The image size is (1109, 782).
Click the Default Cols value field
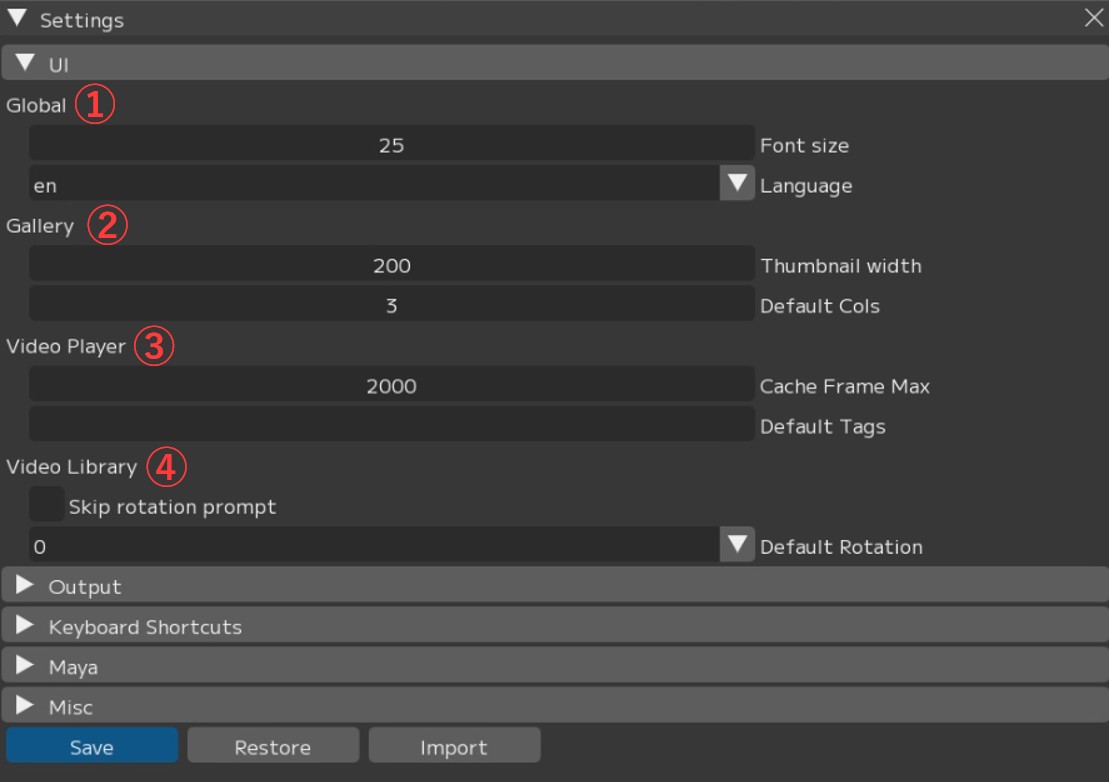click(x=391, y=305)
